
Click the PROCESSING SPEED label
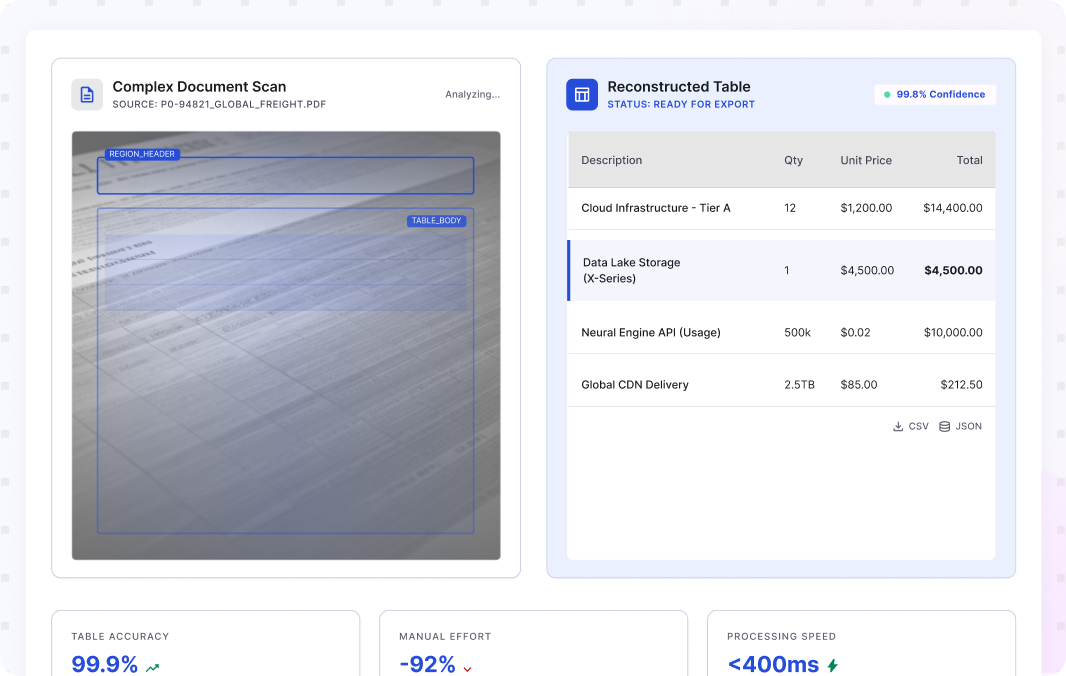tap(781, 637)
